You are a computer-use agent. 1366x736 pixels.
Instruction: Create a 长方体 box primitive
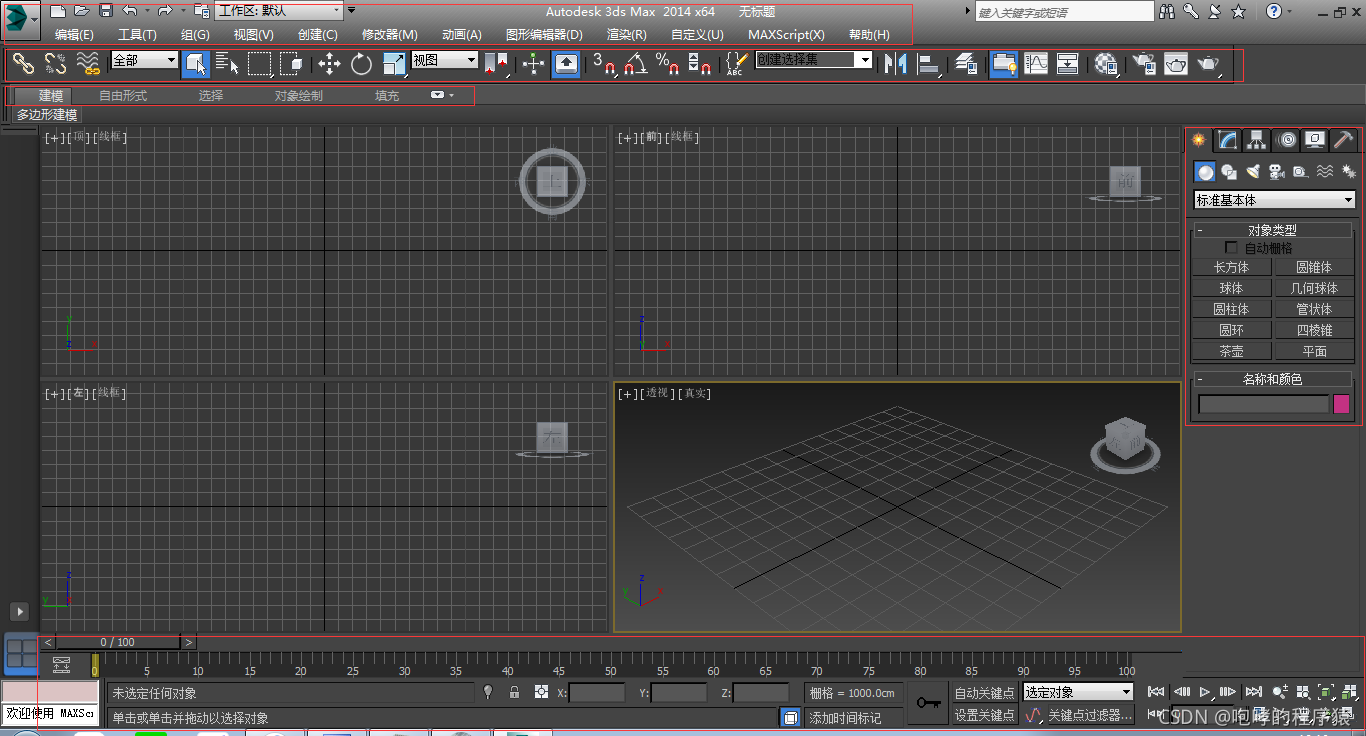1232,267
